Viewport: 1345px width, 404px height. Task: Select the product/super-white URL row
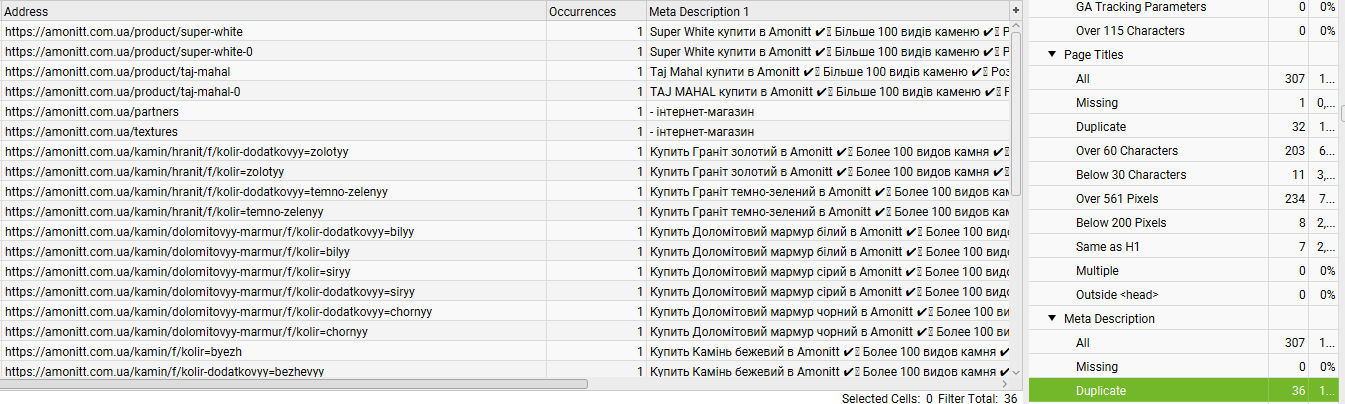[124, 32]
